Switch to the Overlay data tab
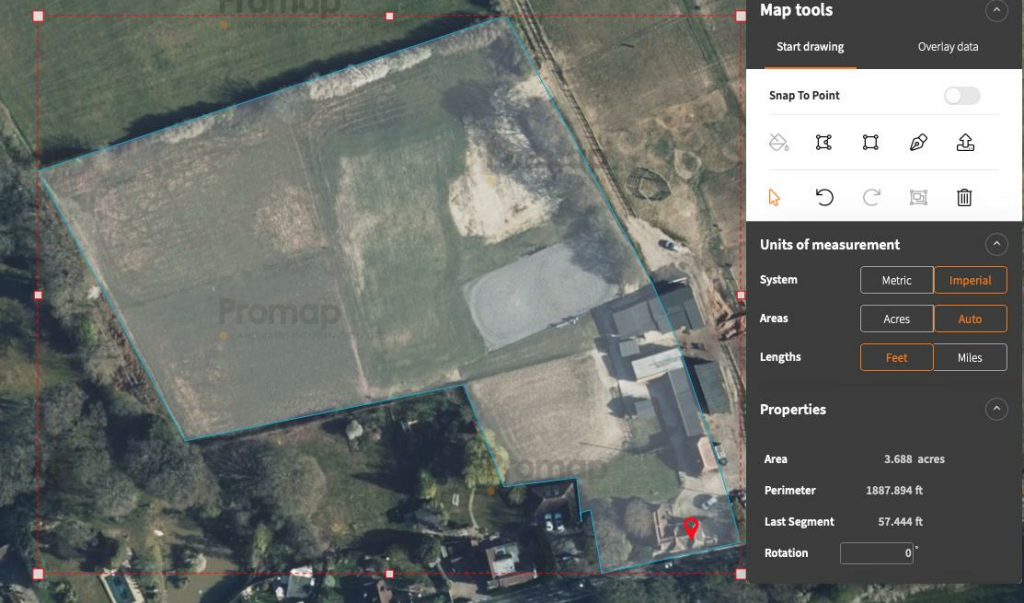The image size is (1024, 603). 947,46
